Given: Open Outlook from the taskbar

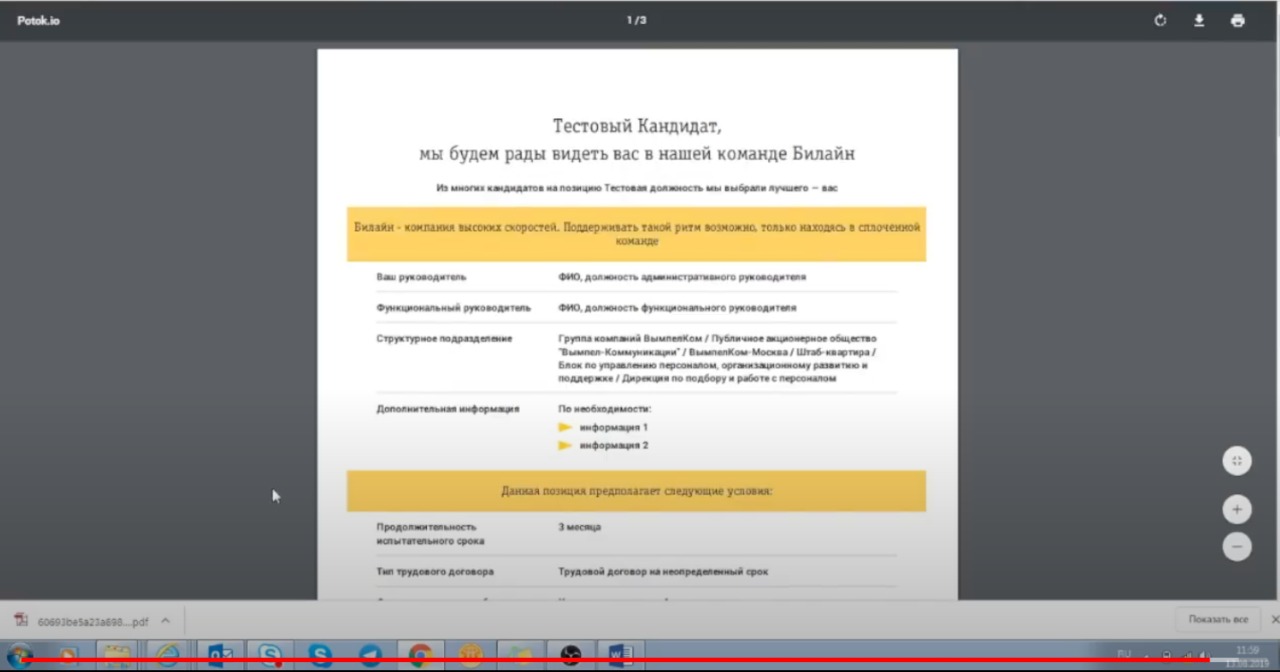Looking at the screenshot, I should [x=219, y=656].
